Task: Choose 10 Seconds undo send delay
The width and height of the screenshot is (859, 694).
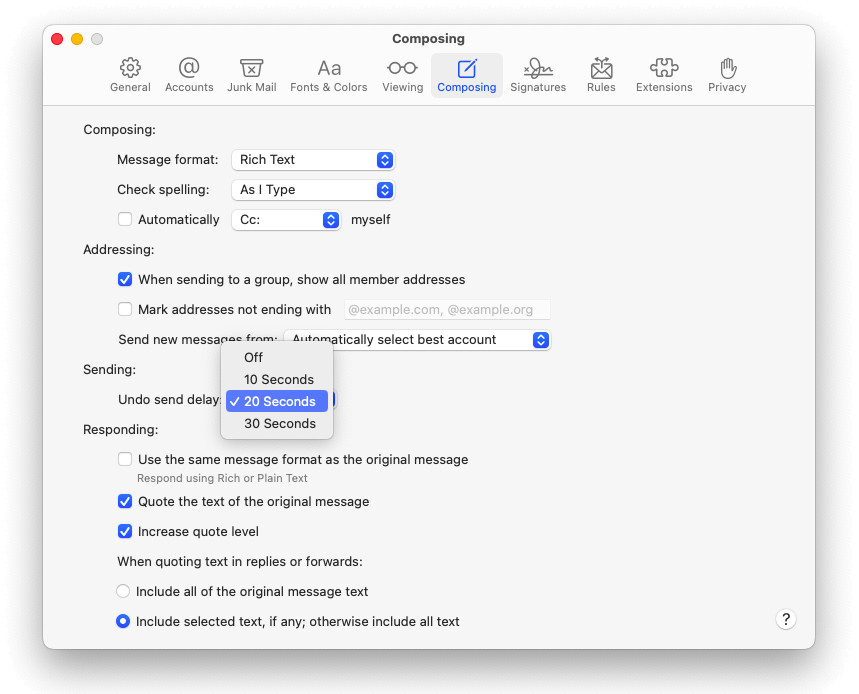Action: point(277,379)
